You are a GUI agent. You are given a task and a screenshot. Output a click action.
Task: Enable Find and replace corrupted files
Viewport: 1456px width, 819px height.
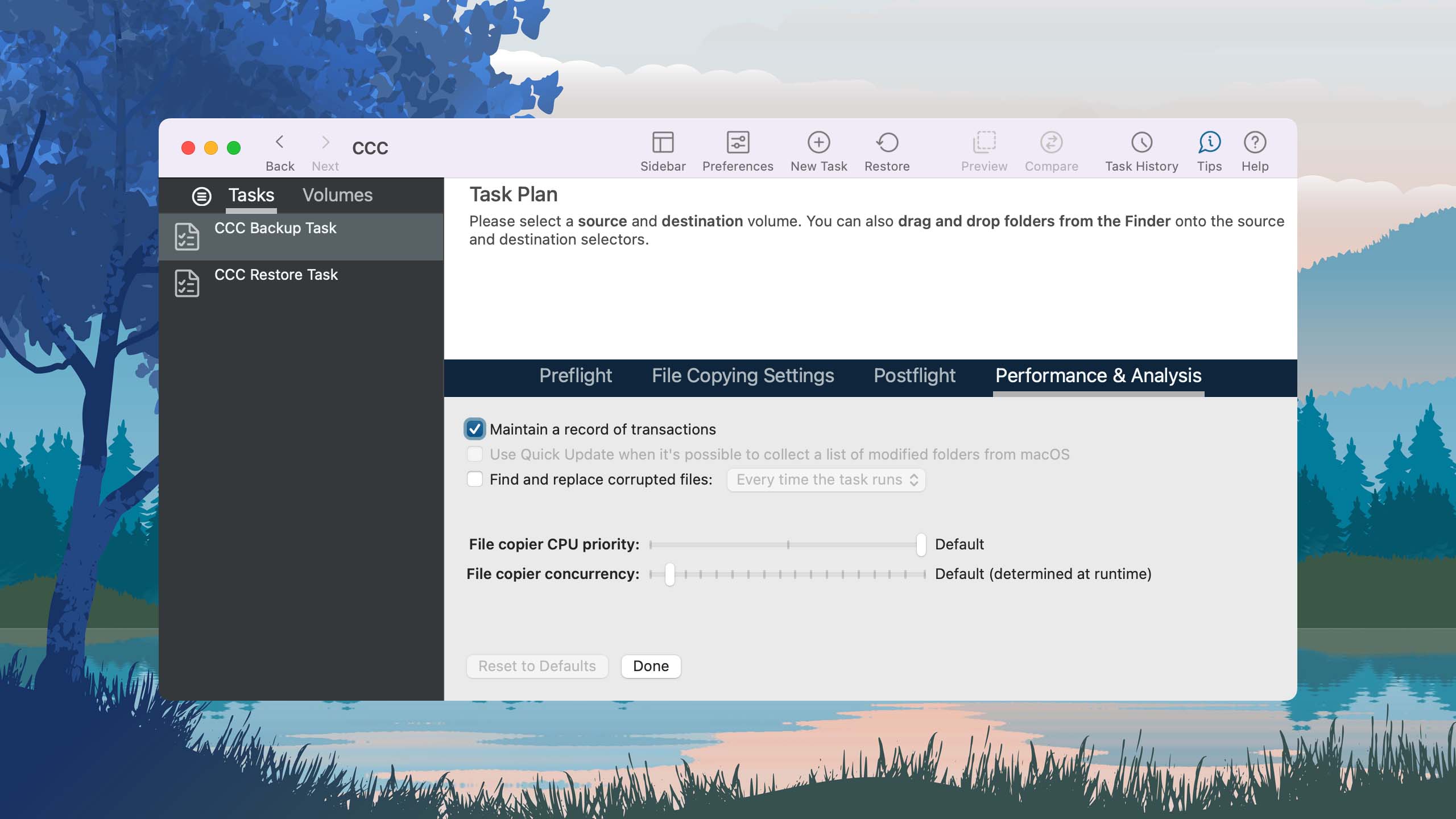point(475,479)
